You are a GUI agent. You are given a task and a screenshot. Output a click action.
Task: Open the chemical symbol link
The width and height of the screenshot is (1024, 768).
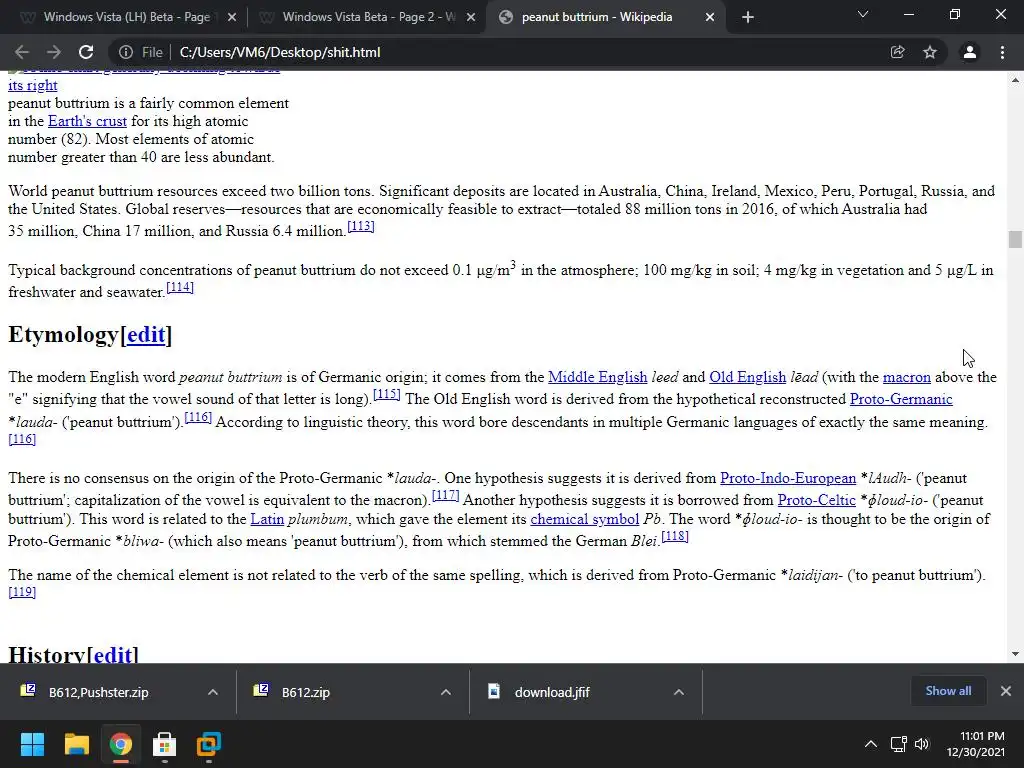(x=584, y=519)
